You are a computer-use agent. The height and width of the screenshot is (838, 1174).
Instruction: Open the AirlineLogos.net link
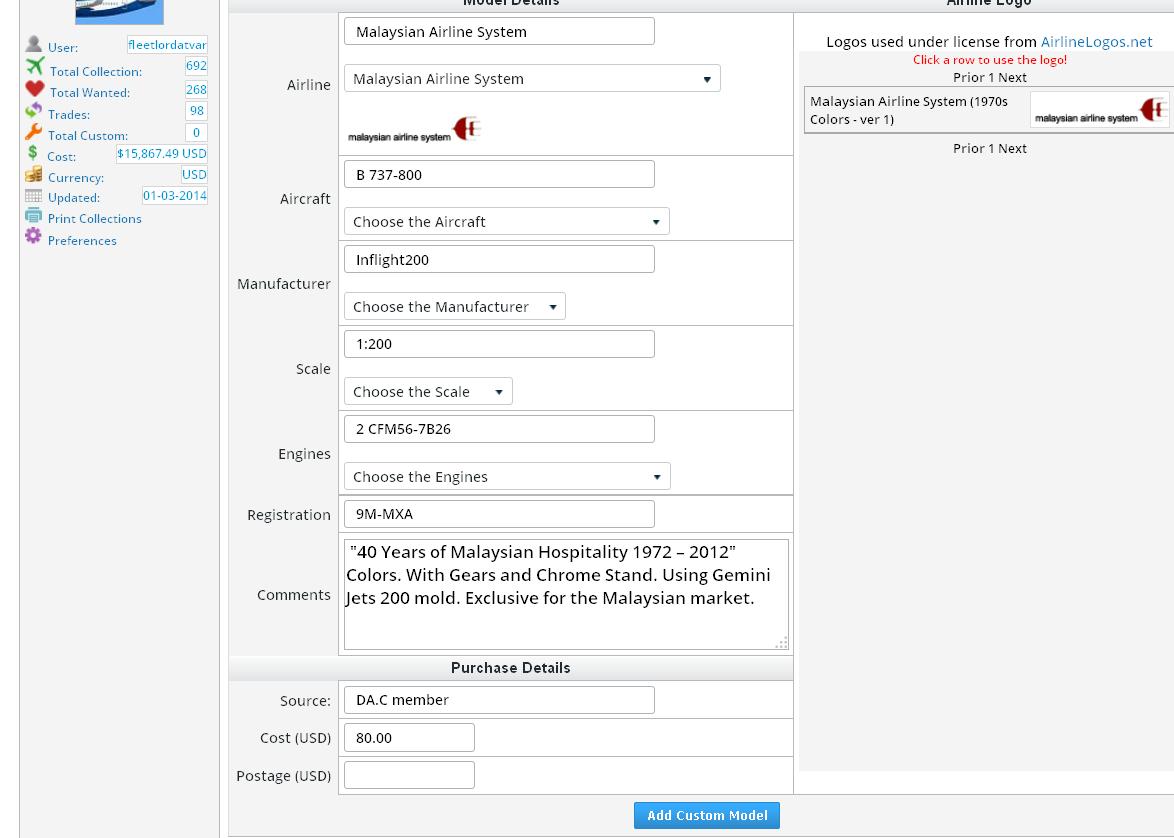coord(1096,42)
